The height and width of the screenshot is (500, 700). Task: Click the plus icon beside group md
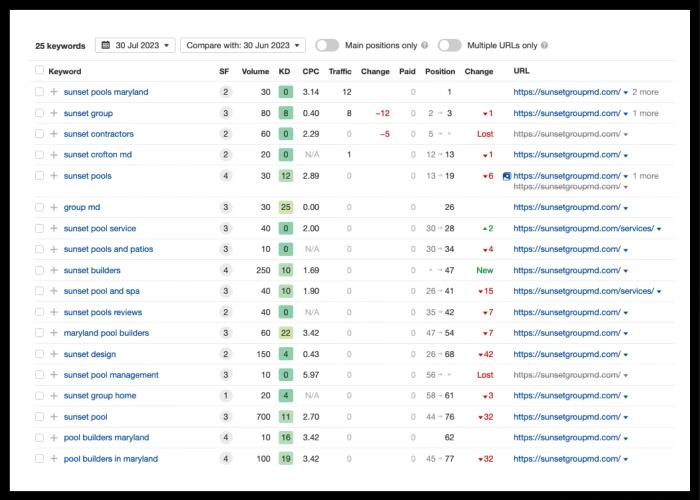54,207
